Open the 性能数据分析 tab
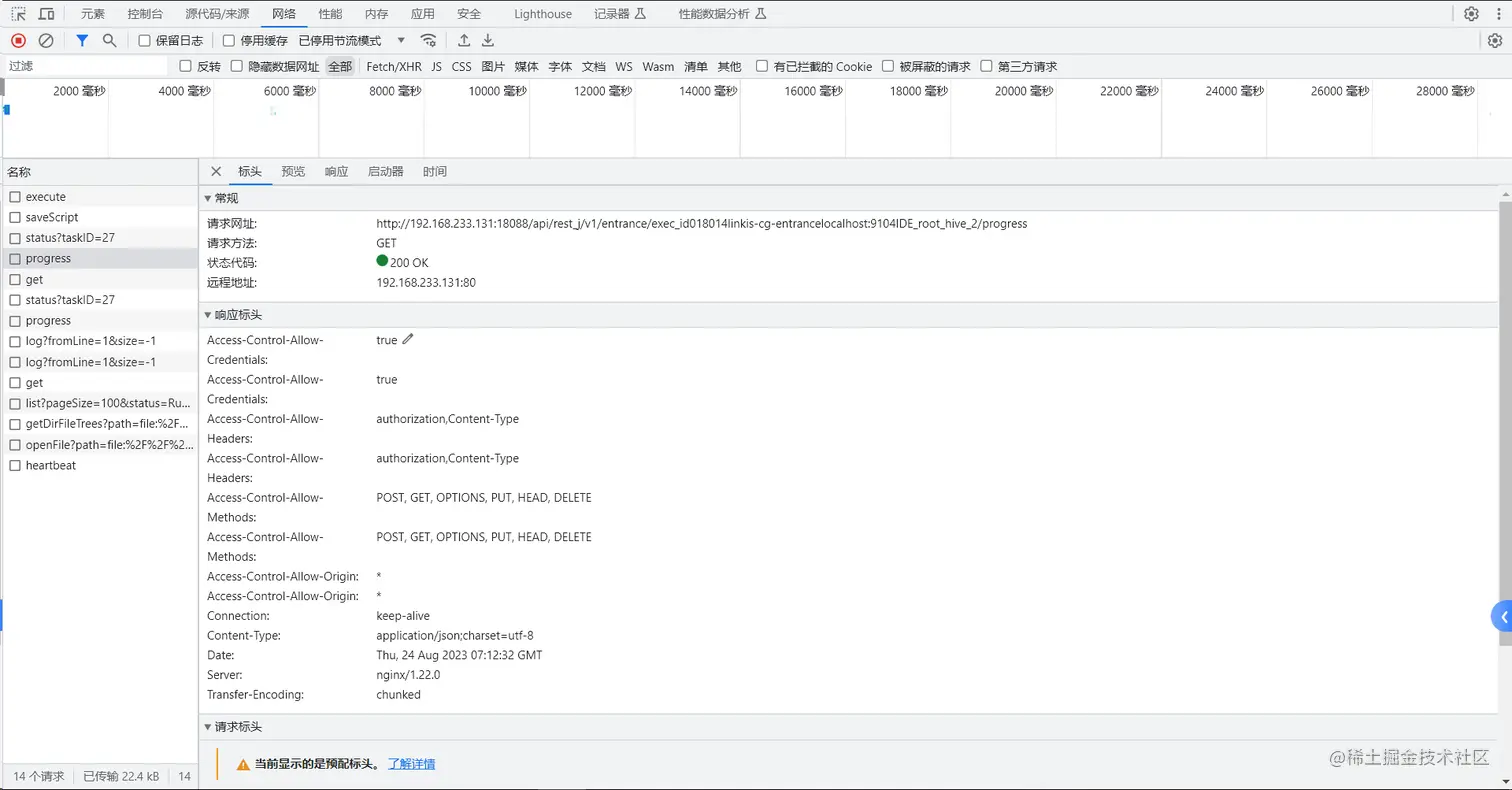This screenshot has width=1512, height=790. click(x=722, y=14)
